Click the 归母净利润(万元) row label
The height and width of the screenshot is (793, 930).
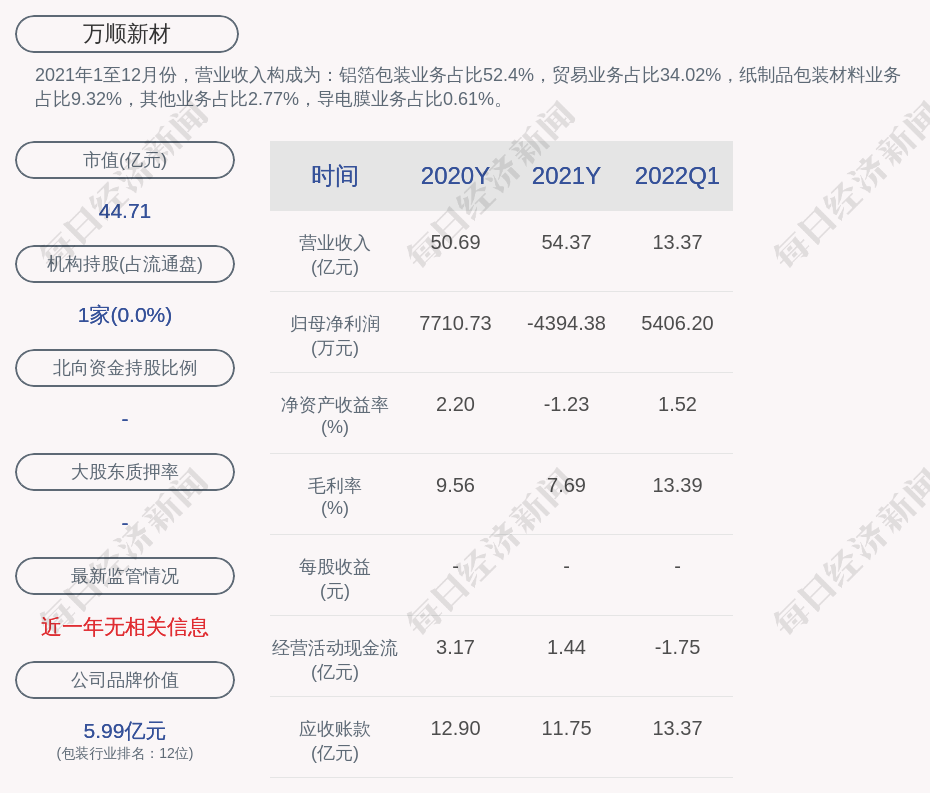pos(335,336)
